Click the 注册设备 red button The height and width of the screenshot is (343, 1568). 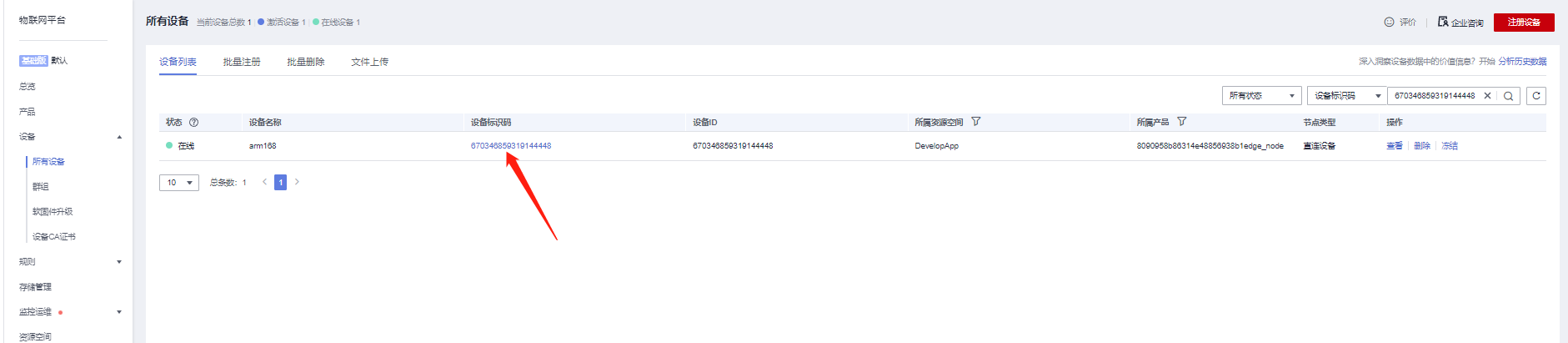click(x=1524, y=23)
